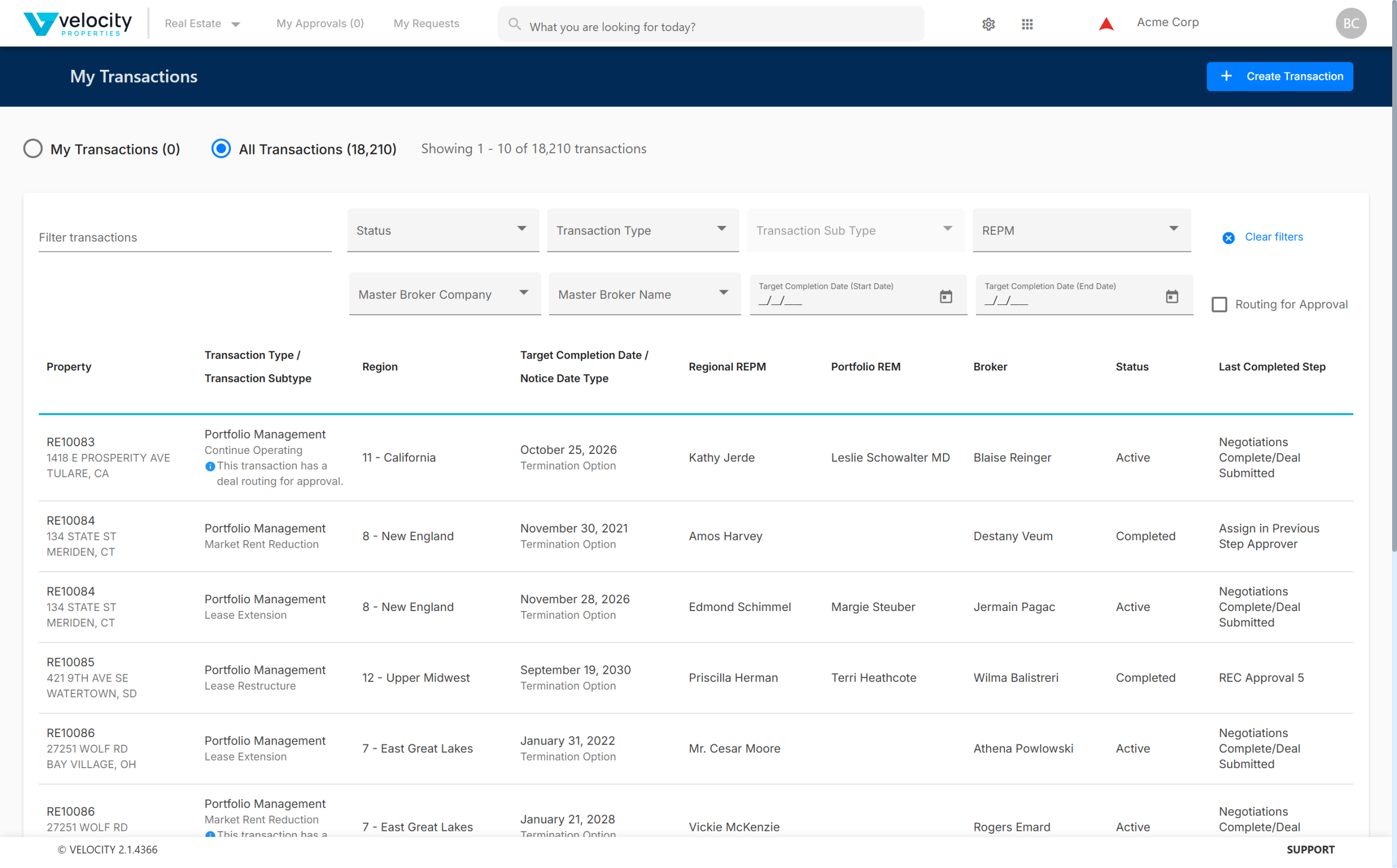Click the info icon on RE10083 transaction

point(210,466)
